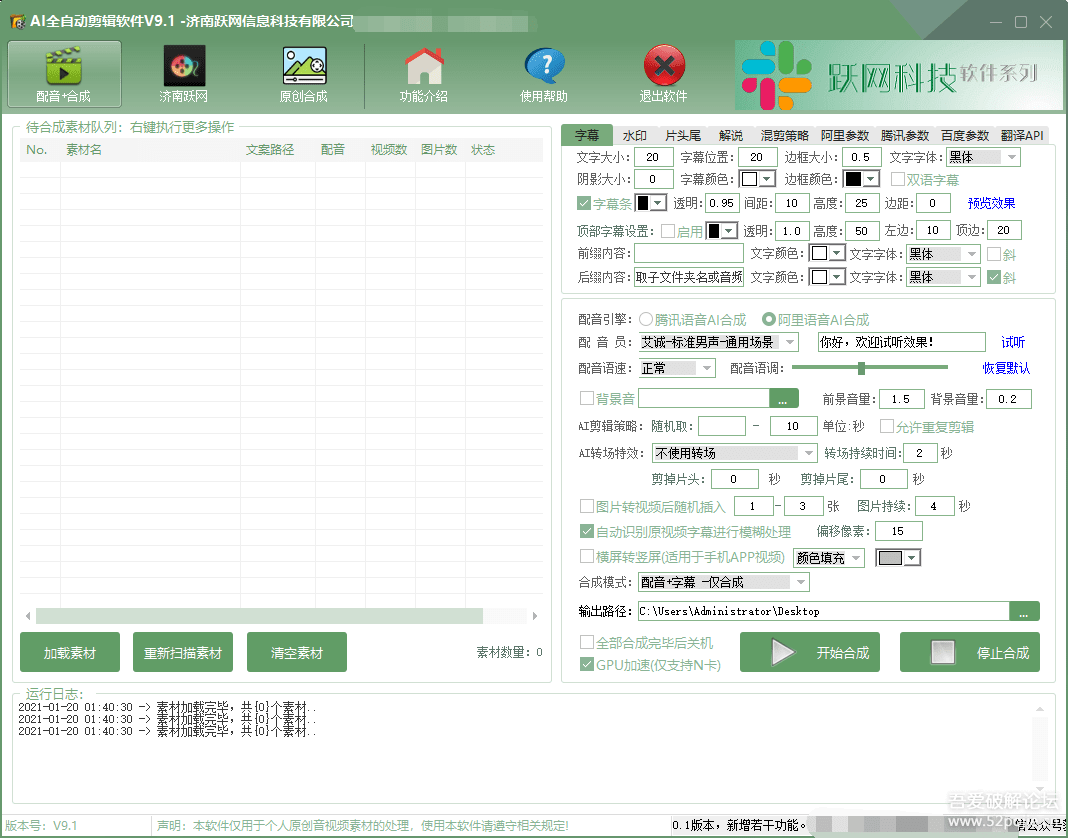Open the 前缀内容 row 文字字体 dropdown
The height and width of the screenshot is (838, 1068).
[943, 254]
